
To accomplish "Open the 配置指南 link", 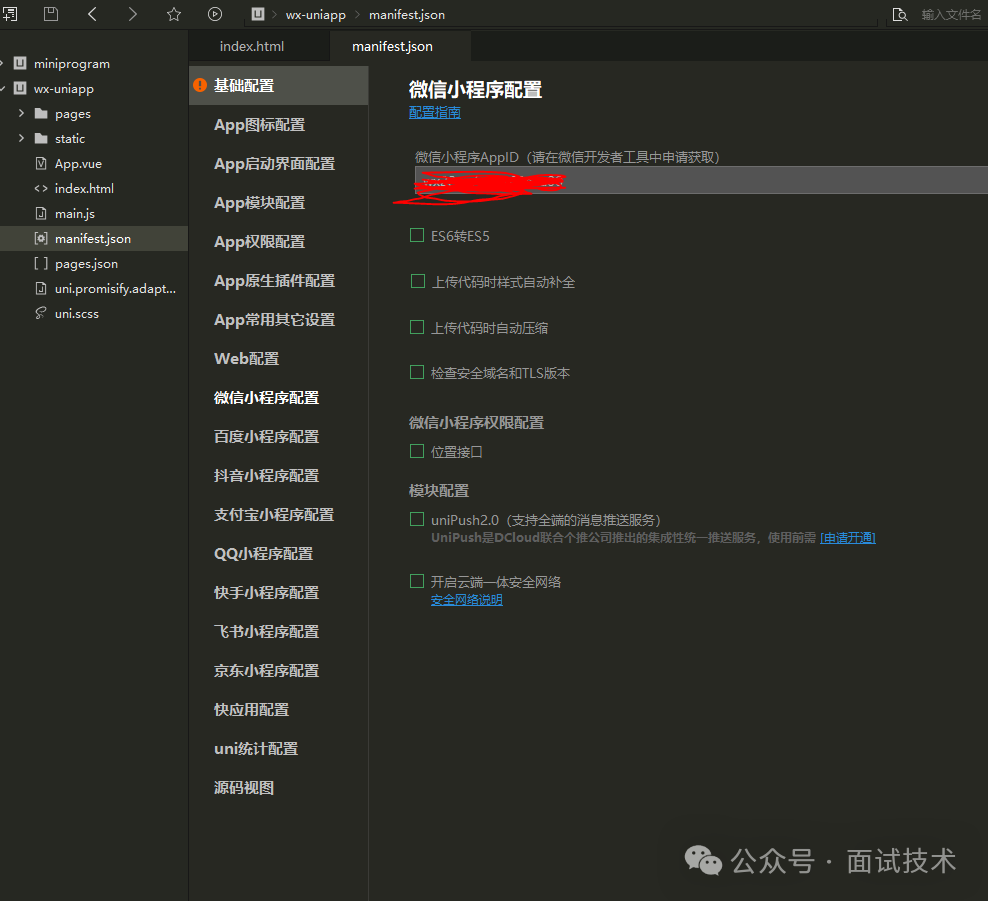I will coord(435,112).
